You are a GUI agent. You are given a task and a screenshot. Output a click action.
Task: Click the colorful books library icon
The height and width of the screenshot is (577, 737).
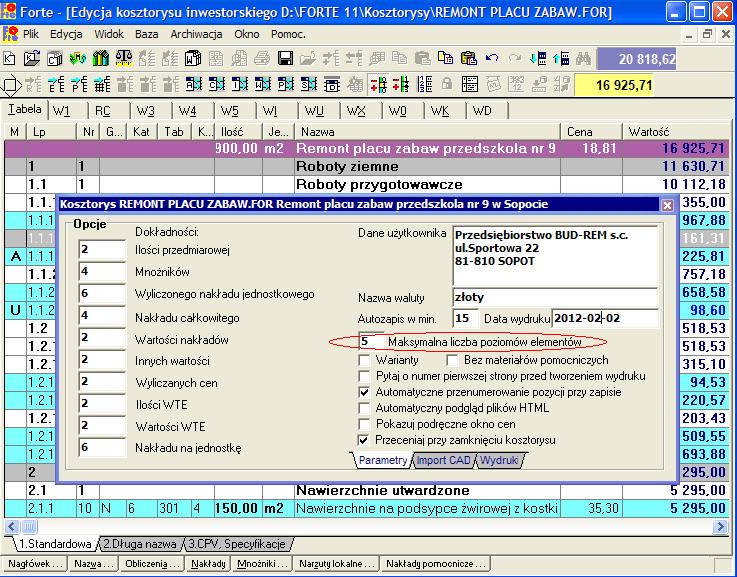[101, 59]
